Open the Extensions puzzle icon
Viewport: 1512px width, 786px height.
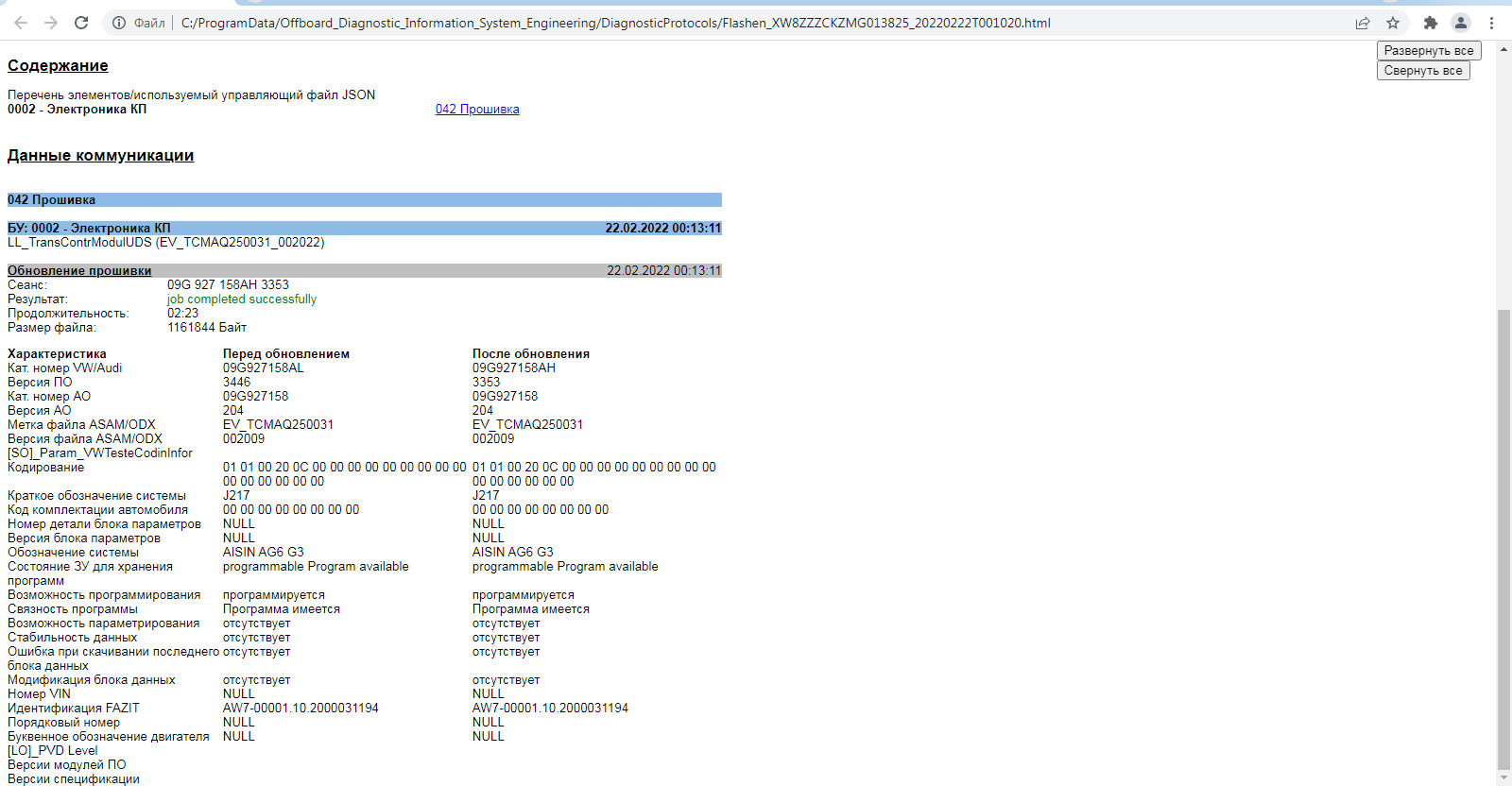pyautogui.click(x=1431, y=23)
